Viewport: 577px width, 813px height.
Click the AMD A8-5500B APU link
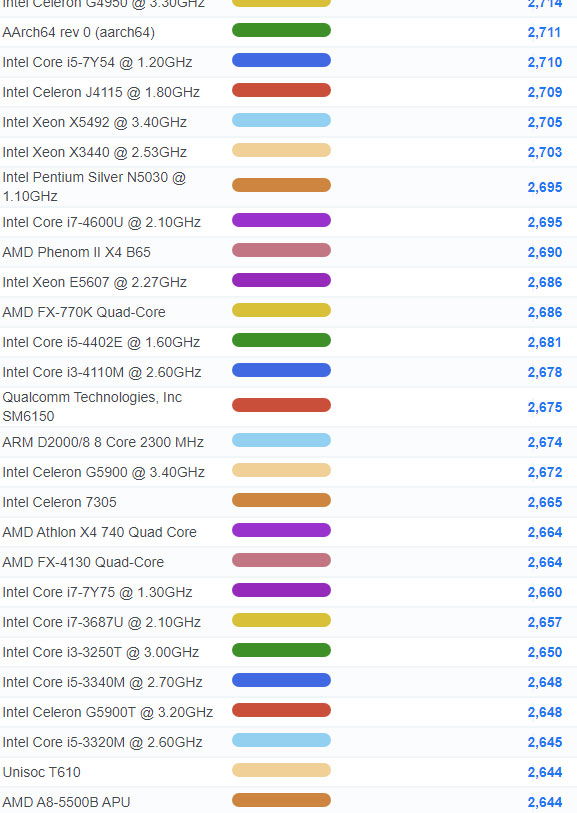[66, 803]
